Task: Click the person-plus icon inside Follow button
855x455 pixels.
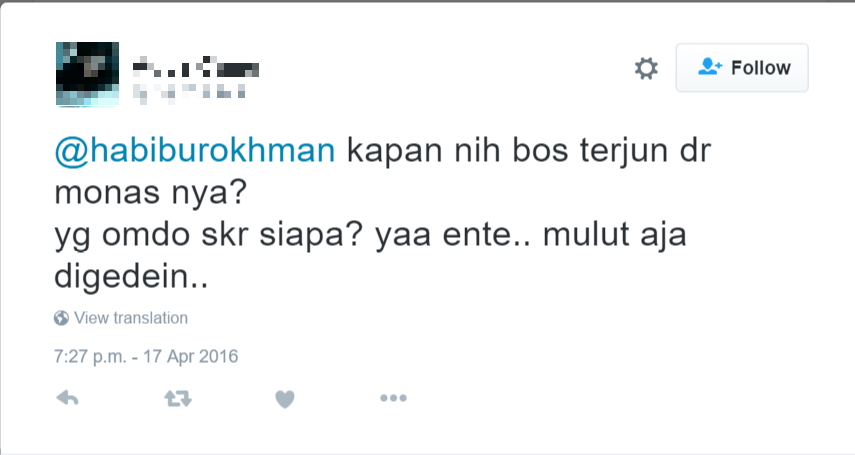Action: point(709,67)
